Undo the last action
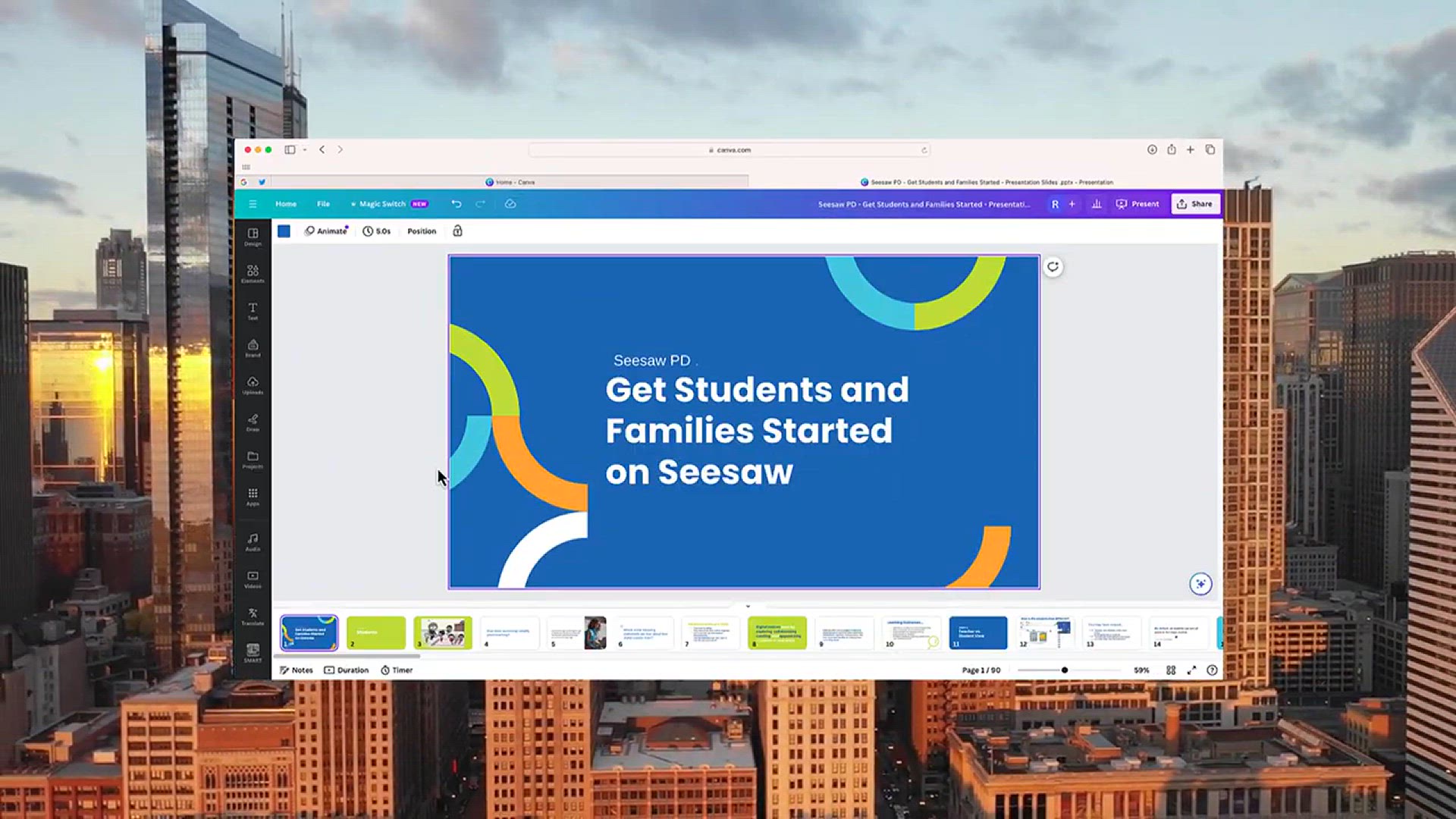Screen dimensions: 1456x819 pyautogui.click(x=457, y=204)
